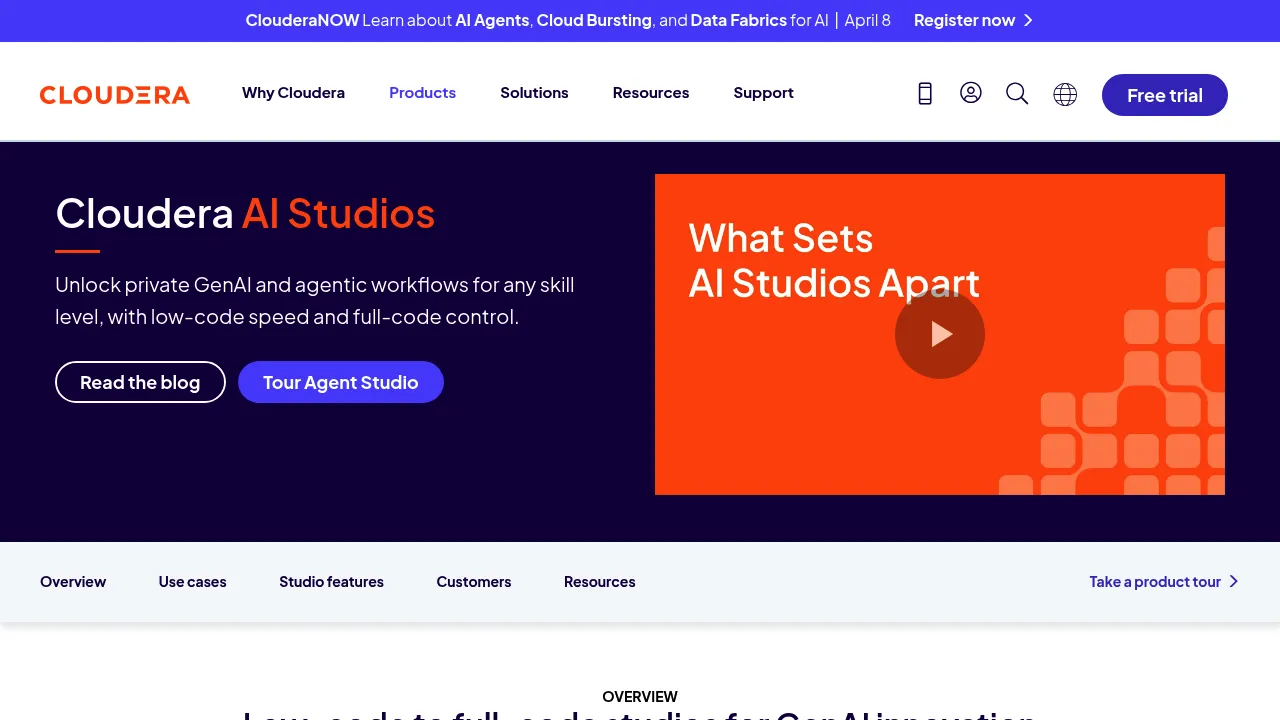Click the Cloudera logo

[x=115, y=95]
